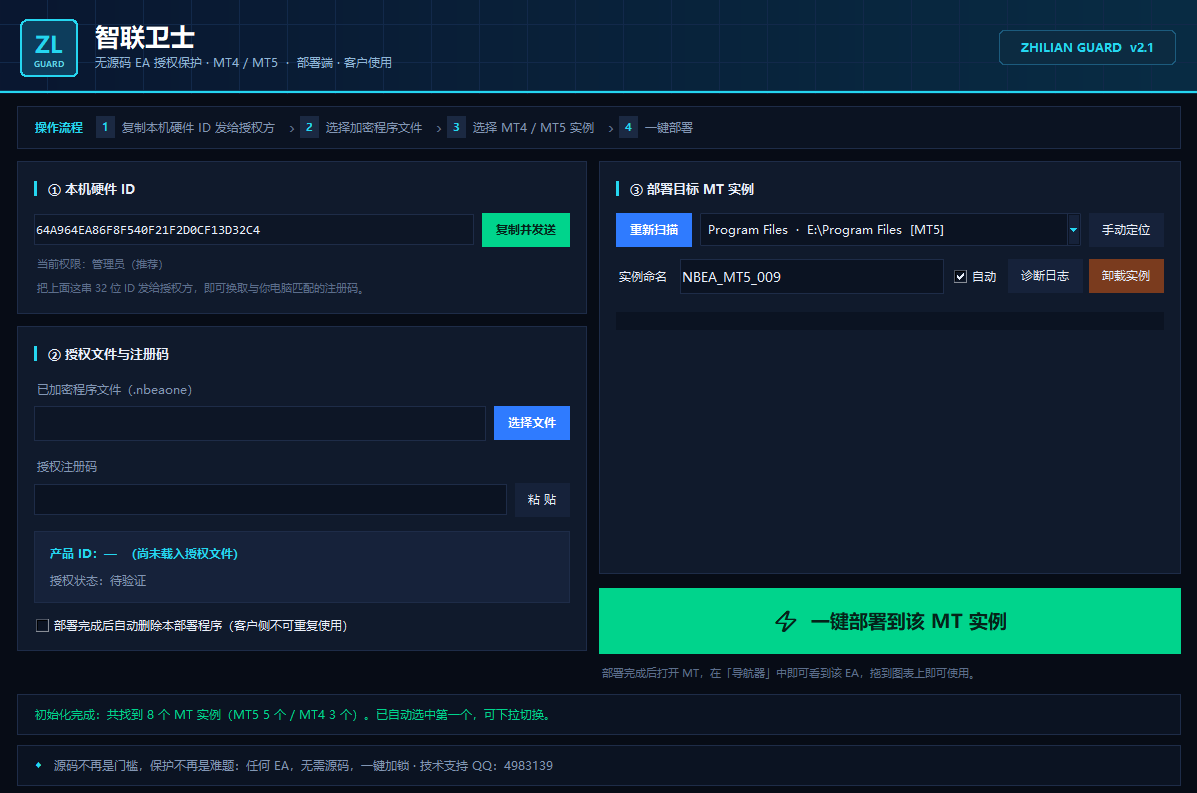Viewport: 1197px width, 793px height.
Task: Click the ZHILIAN GUARD v2.1 badge
Action: coord(1087,47)
